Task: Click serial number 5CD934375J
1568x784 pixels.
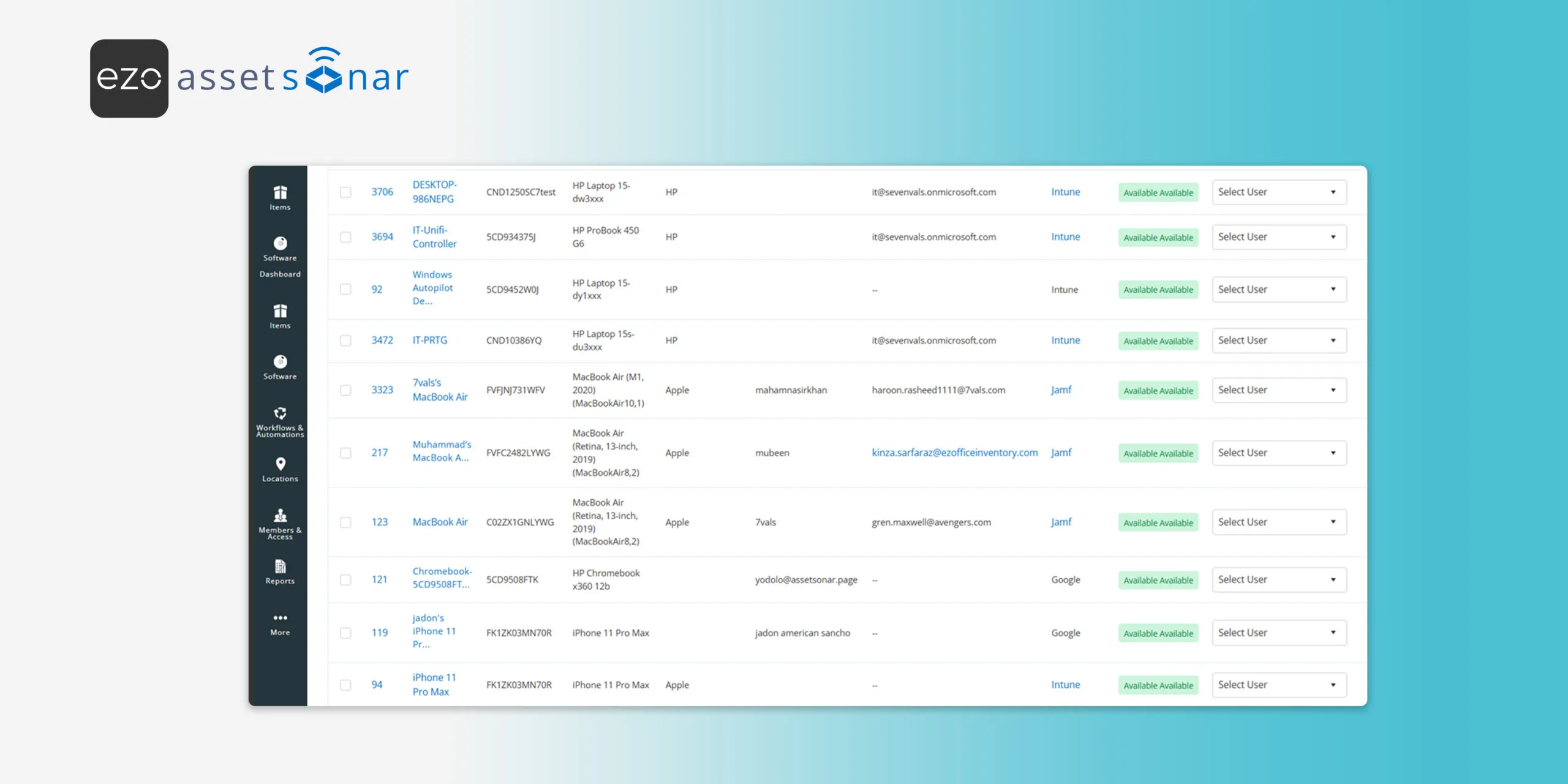Action: 511,237
